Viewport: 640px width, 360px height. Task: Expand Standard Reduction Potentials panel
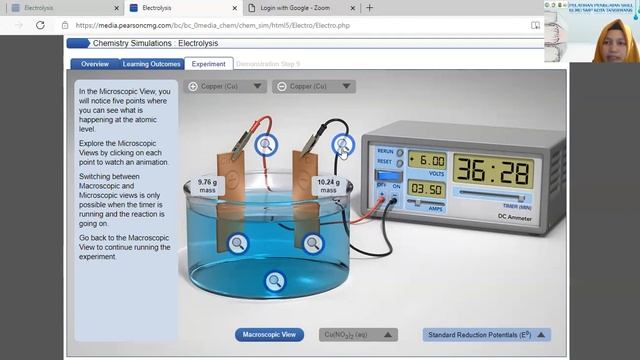coord(487,335)
